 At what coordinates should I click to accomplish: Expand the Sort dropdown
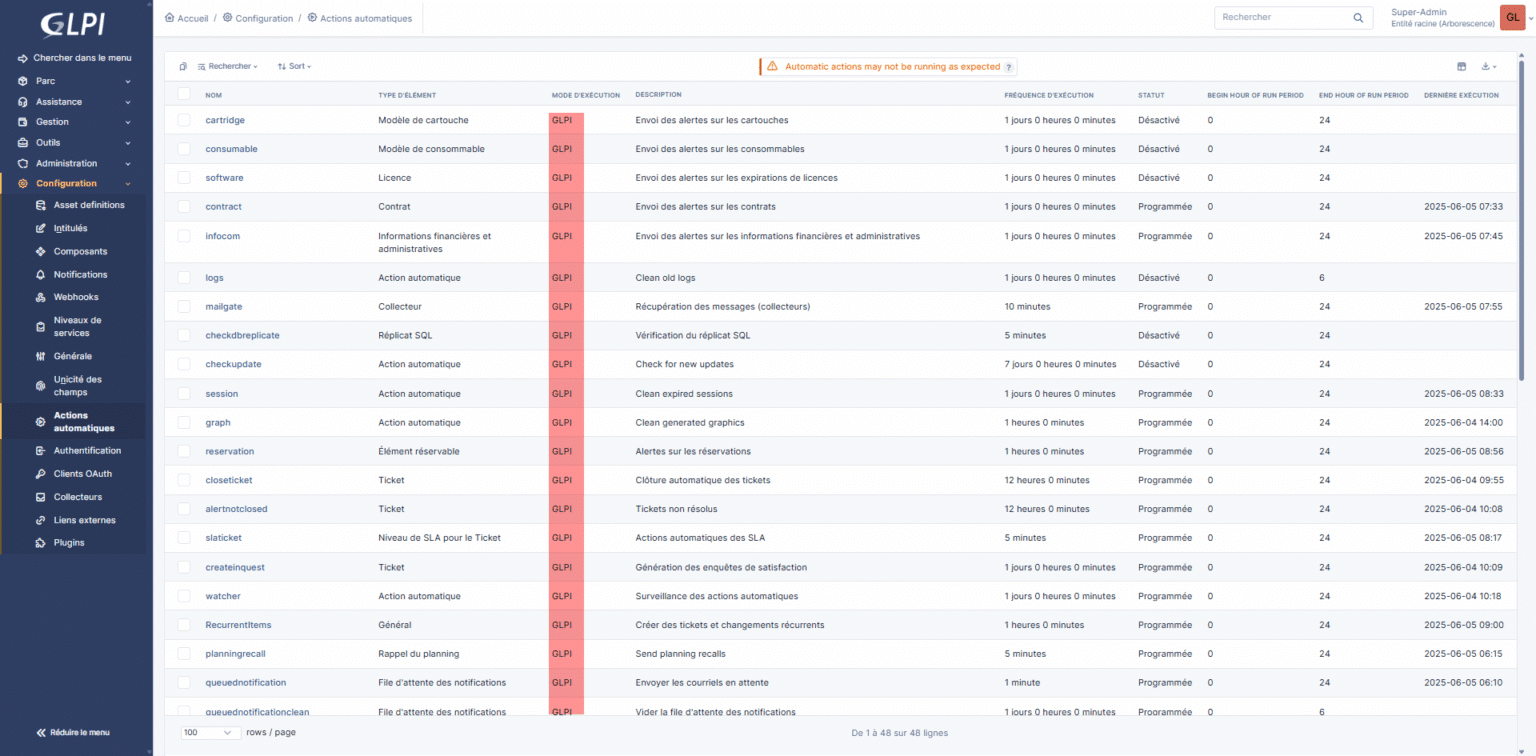(294, 67)
